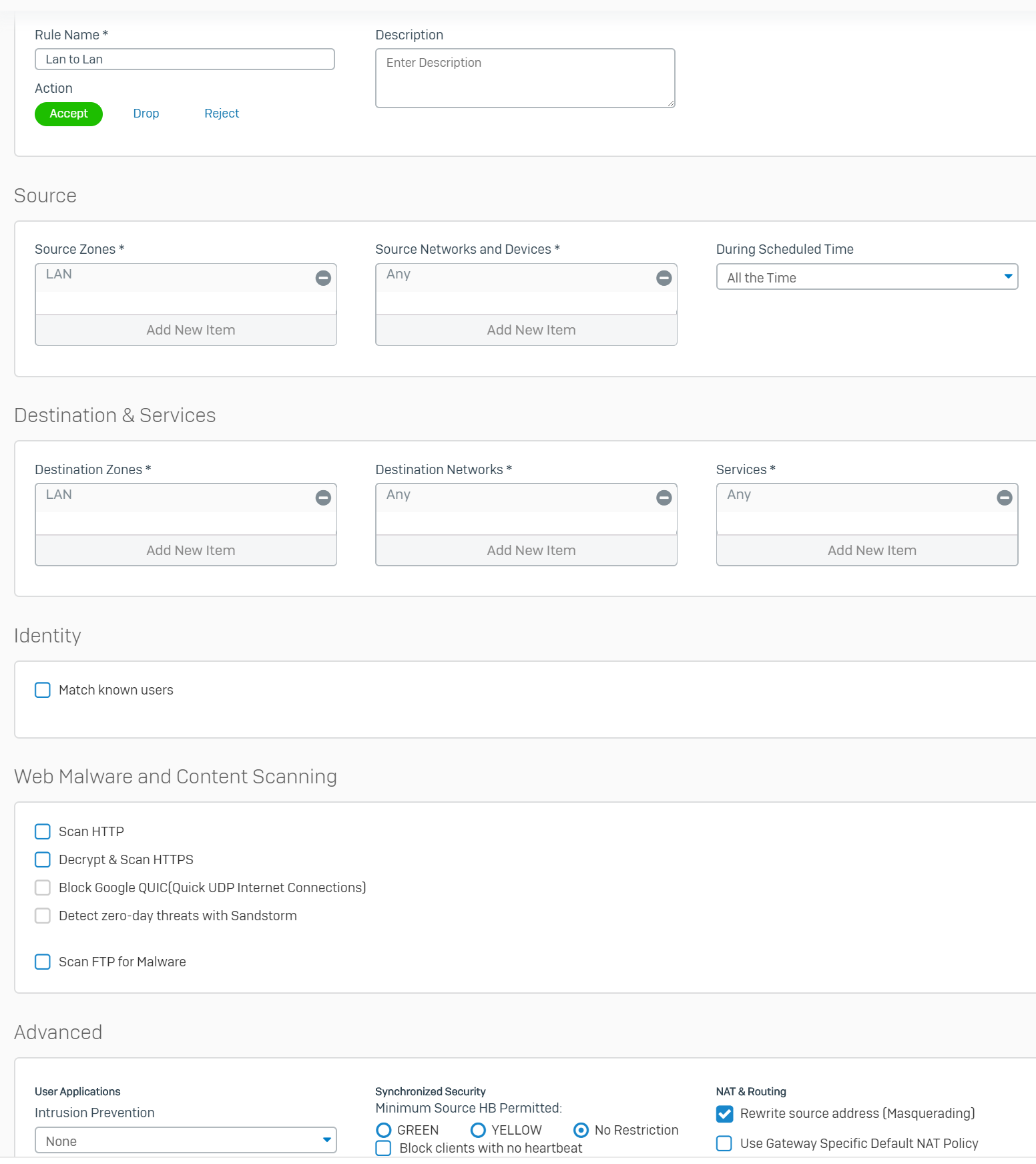Viewport: 1036px width, 1164px height.
Task: Remove LAN from Destination Zones
Action: pos(323,498)
